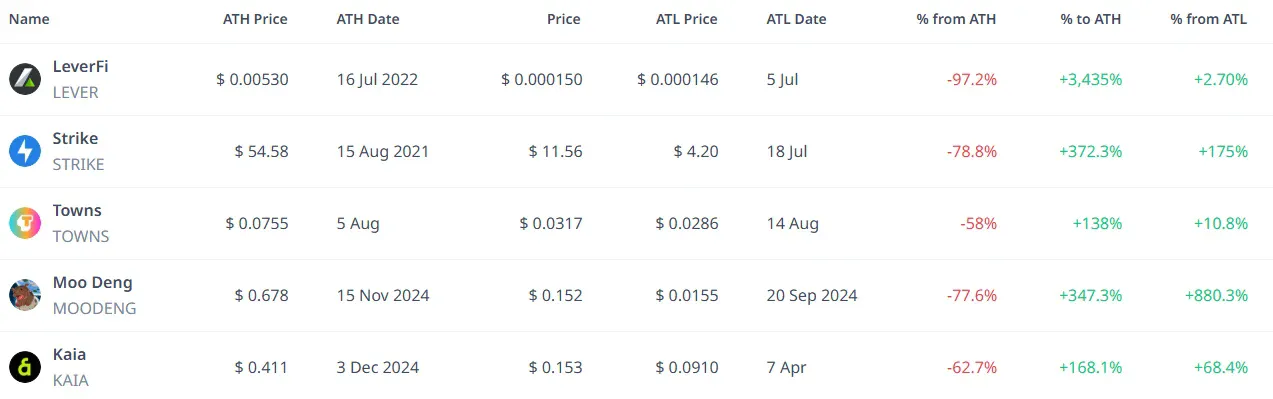Sort by current Price column header
1273x399 pixels.
click(564, 19)
